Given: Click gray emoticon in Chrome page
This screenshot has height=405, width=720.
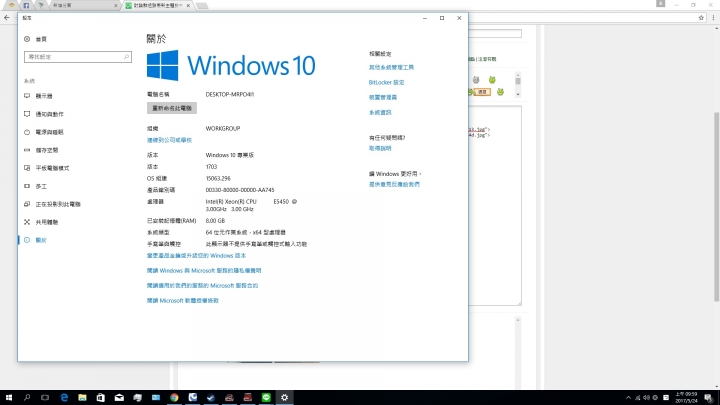Looking at the screenshot, I should click(476, 80).
